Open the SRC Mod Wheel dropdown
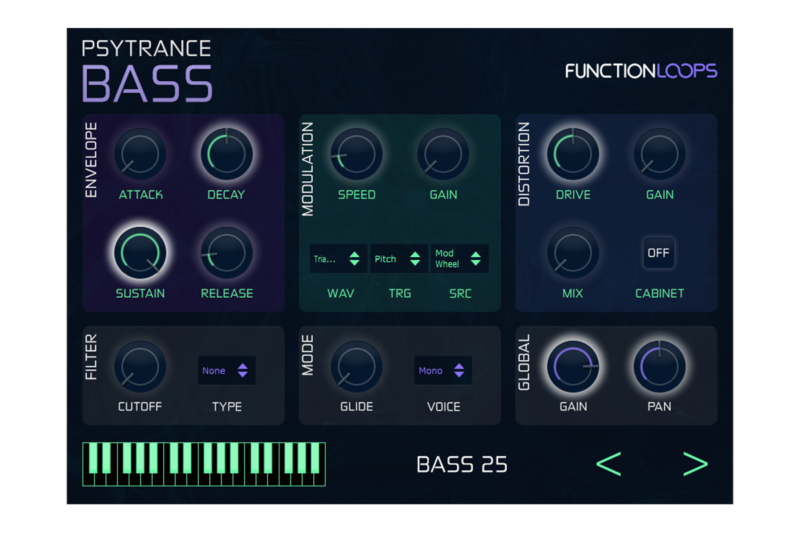 [460, 259]
